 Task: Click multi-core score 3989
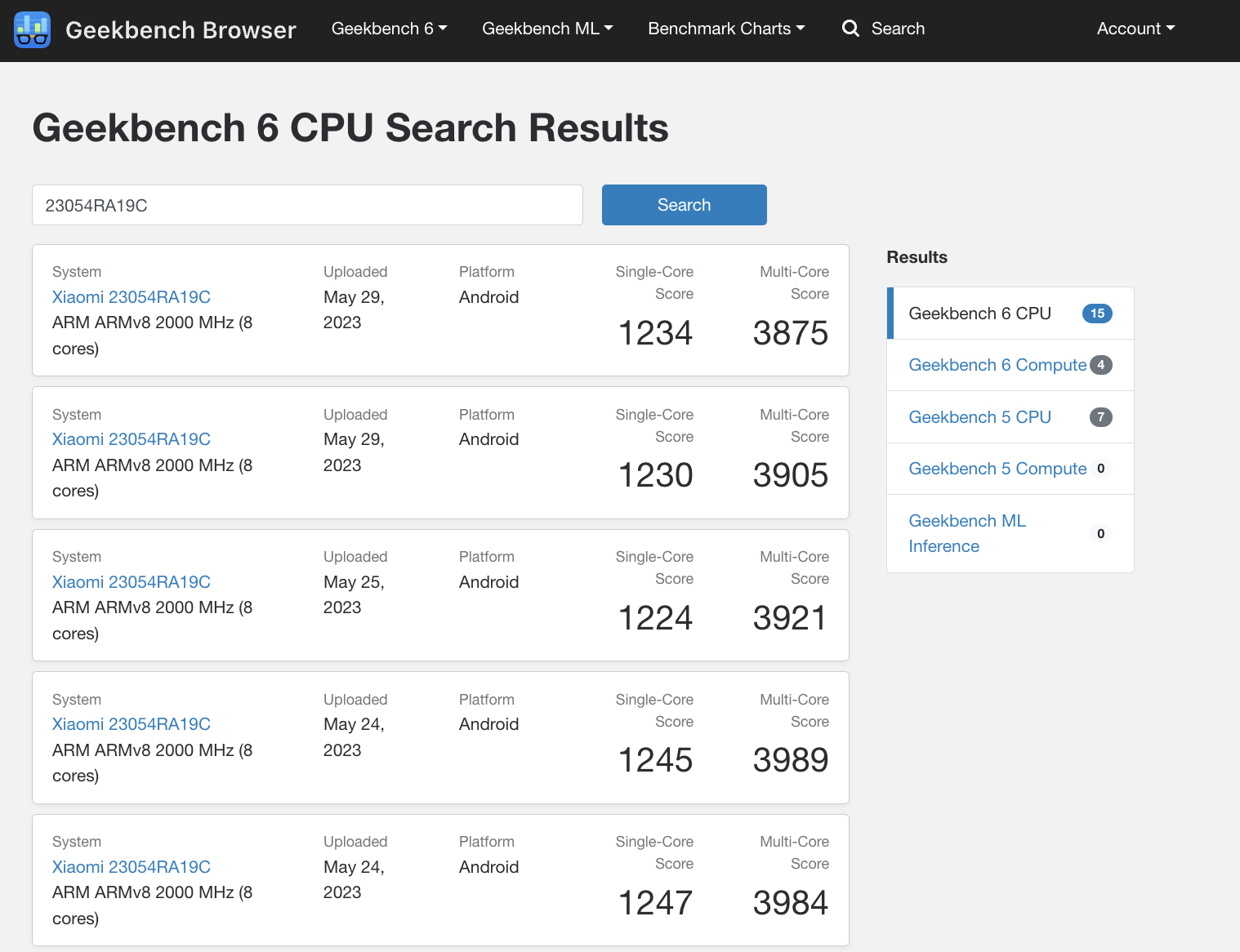click(791, 760)
